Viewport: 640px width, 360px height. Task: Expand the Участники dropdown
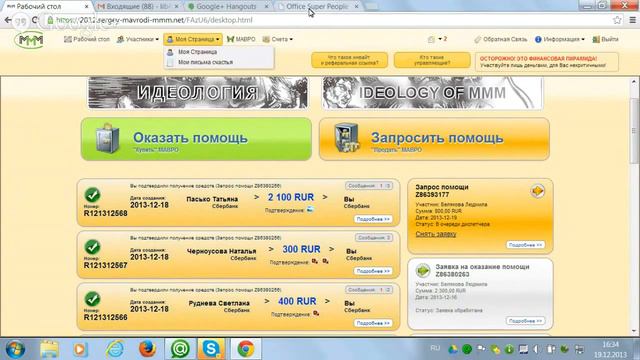[138, 39]
